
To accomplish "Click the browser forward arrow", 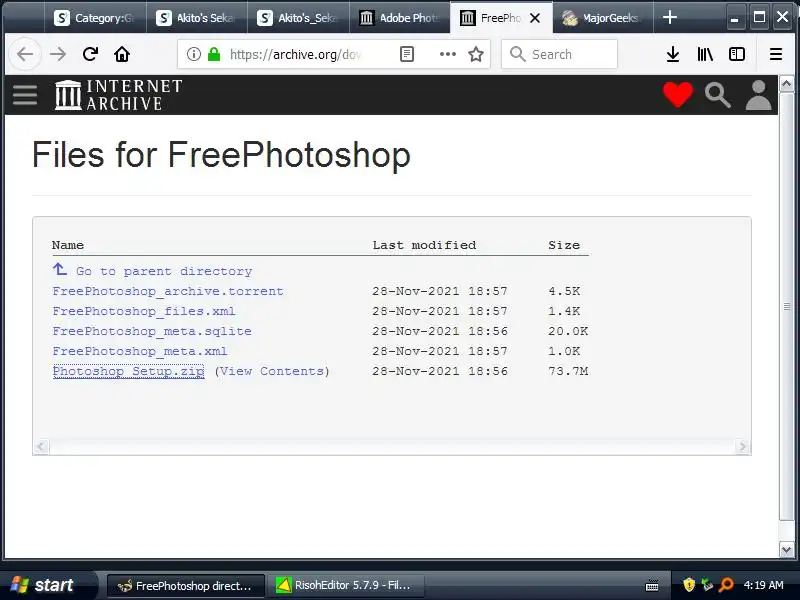I will pyautogui.click(x=58, y=54).
